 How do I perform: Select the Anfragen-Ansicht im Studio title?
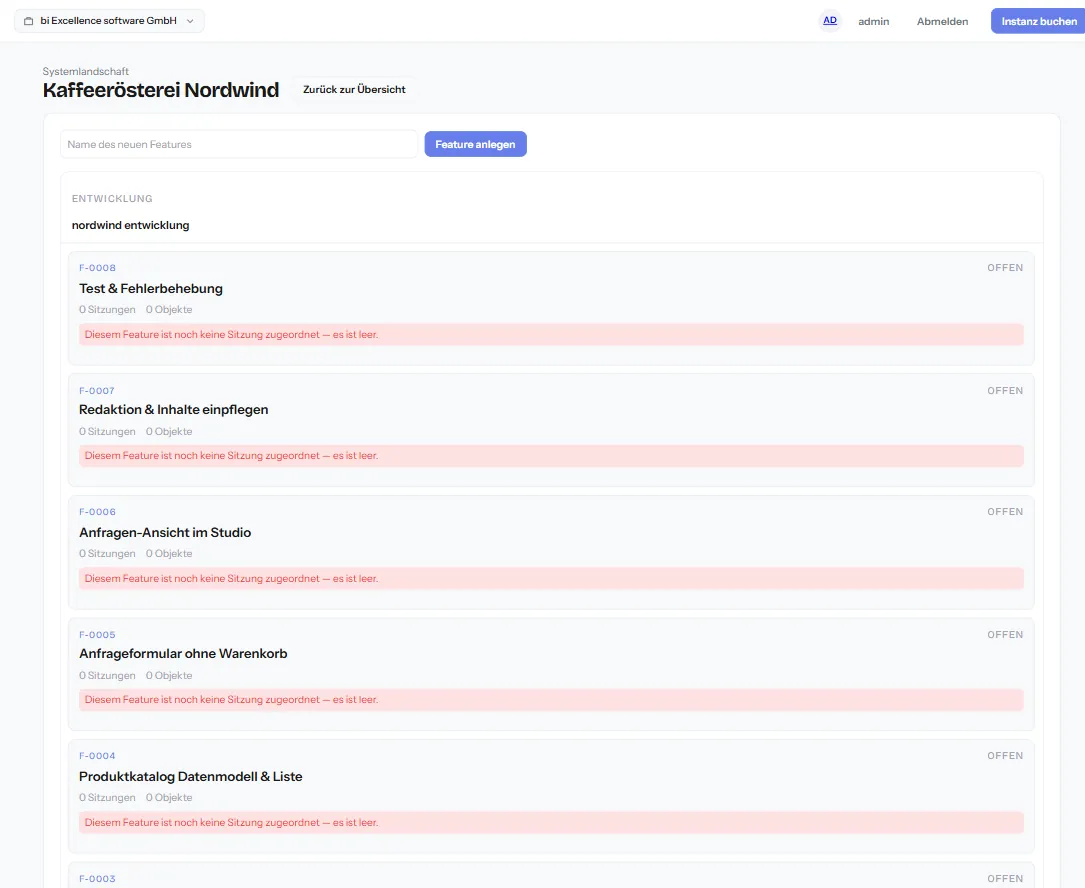tap(165, 532)
